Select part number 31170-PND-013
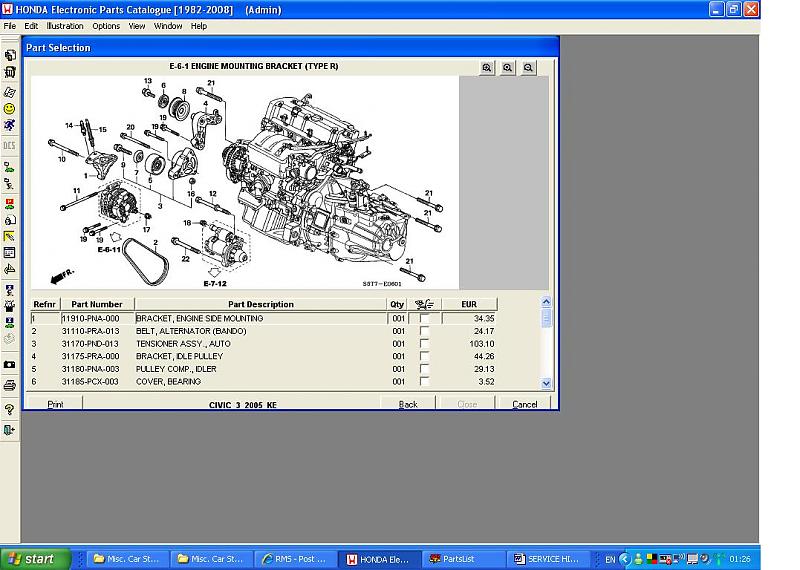The width and height of the screenshot is (800, 570). click(90, 343)
